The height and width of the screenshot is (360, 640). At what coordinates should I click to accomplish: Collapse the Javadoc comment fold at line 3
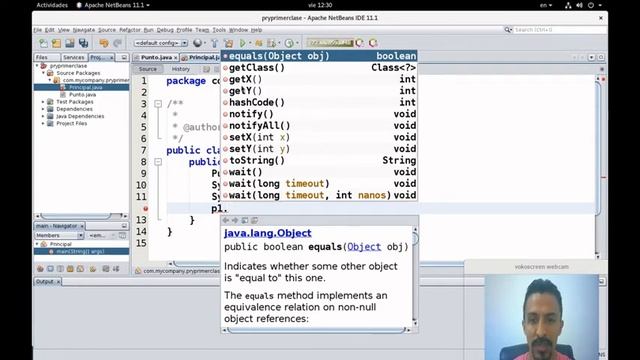pos(158,104)
